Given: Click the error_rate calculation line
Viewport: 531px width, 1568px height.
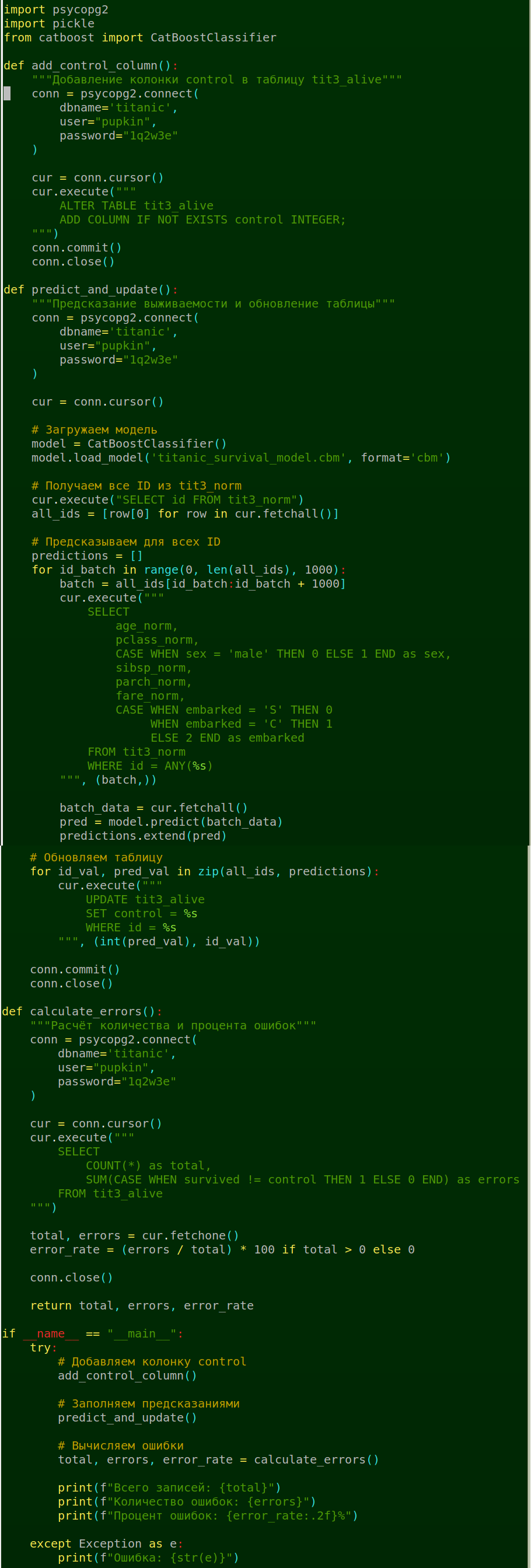Looking at the screenshot, I should (x=222, y=1249).
